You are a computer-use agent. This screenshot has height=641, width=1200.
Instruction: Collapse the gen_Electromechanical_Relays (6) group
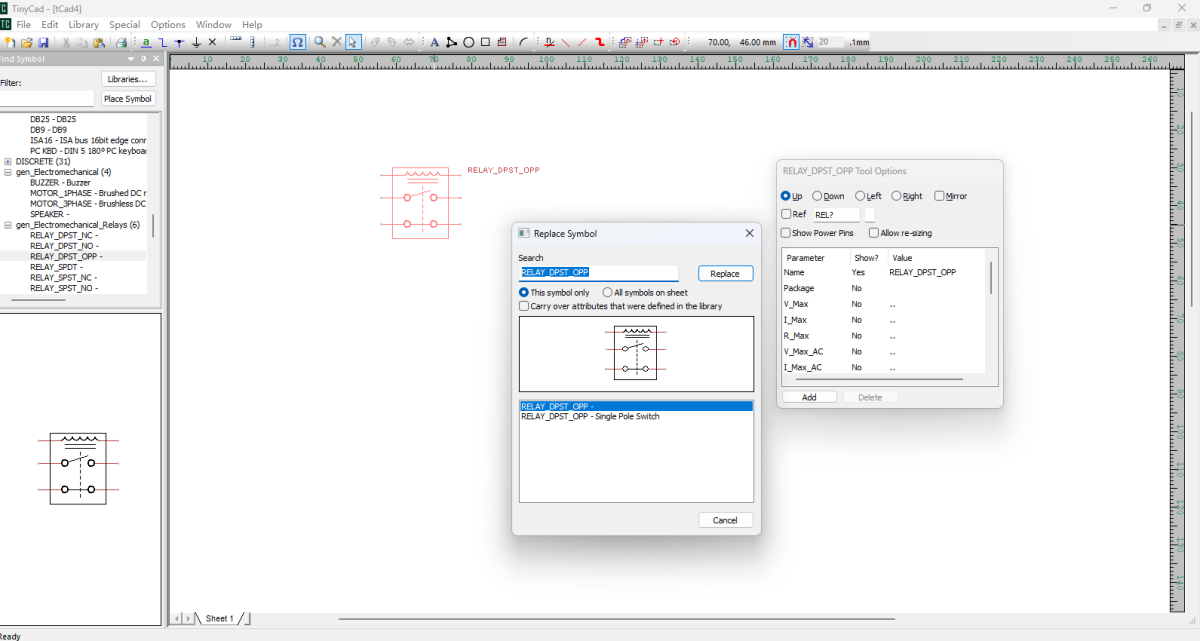8,225
